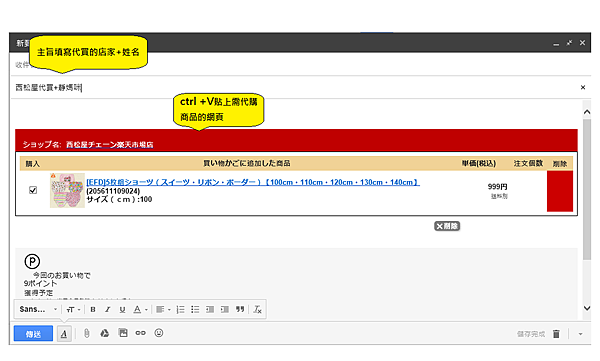The width and height of the screenshot is (600, 361).
Task: Click the shorts product thumbnail
Action: click(67, 190)
